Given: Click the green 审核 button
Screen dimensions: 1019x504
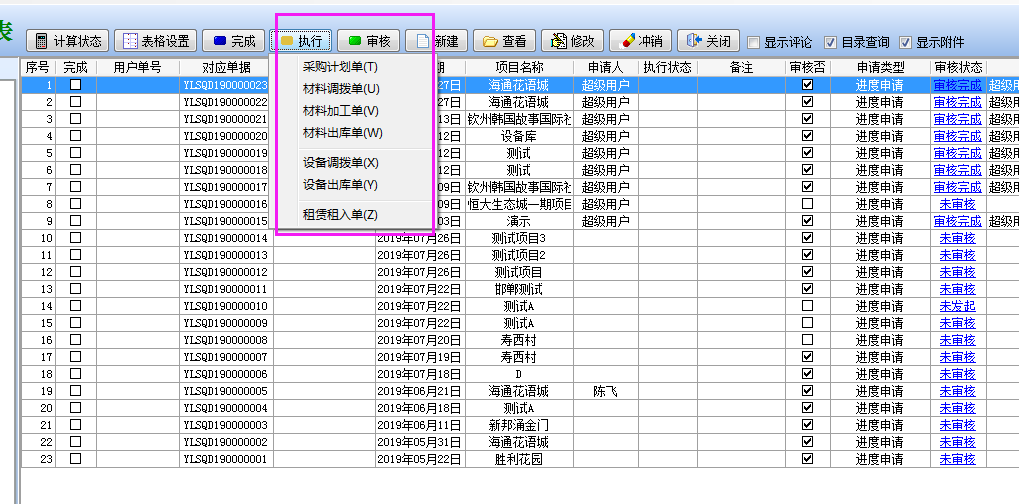Looking at the screenshot, I should pos(368,41).
